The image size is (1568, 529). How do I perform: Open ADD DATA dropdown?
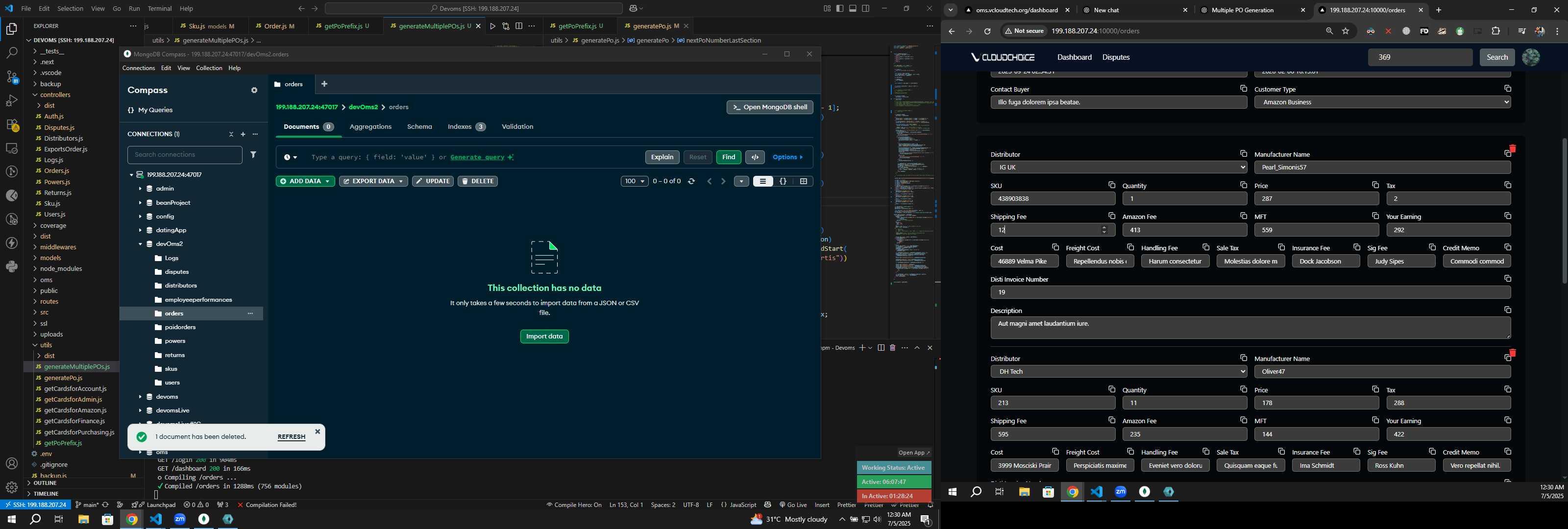click(305, 181)
